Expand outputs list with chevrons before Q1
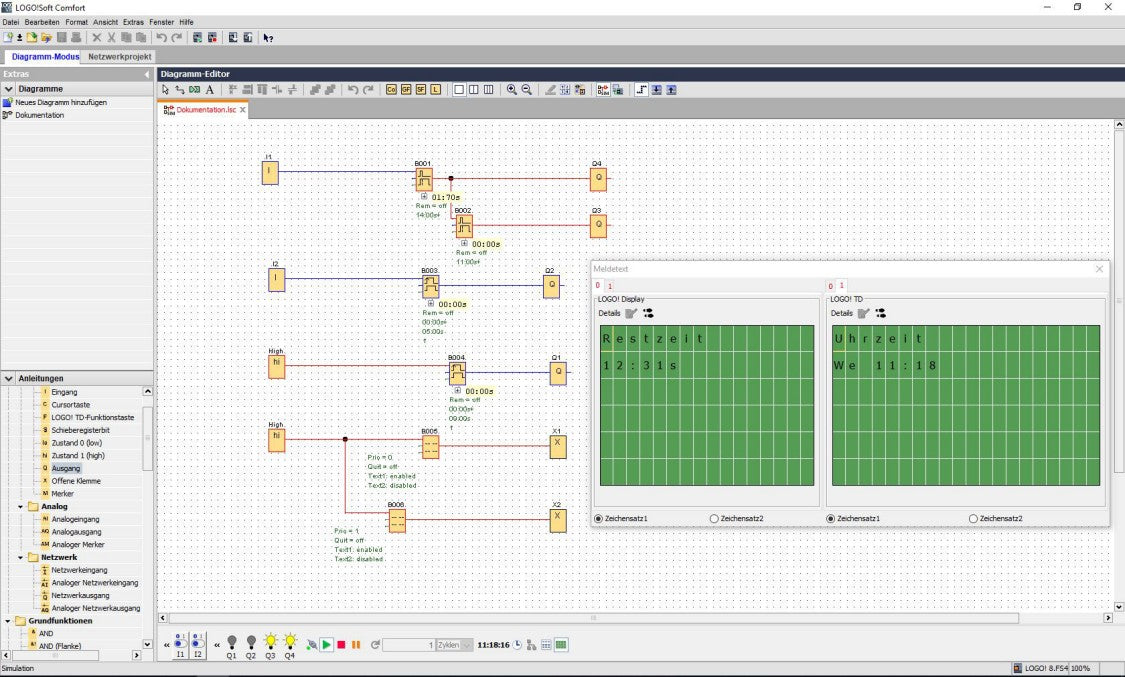Screen dimensions: 1125x677 (x=217, y=645)
